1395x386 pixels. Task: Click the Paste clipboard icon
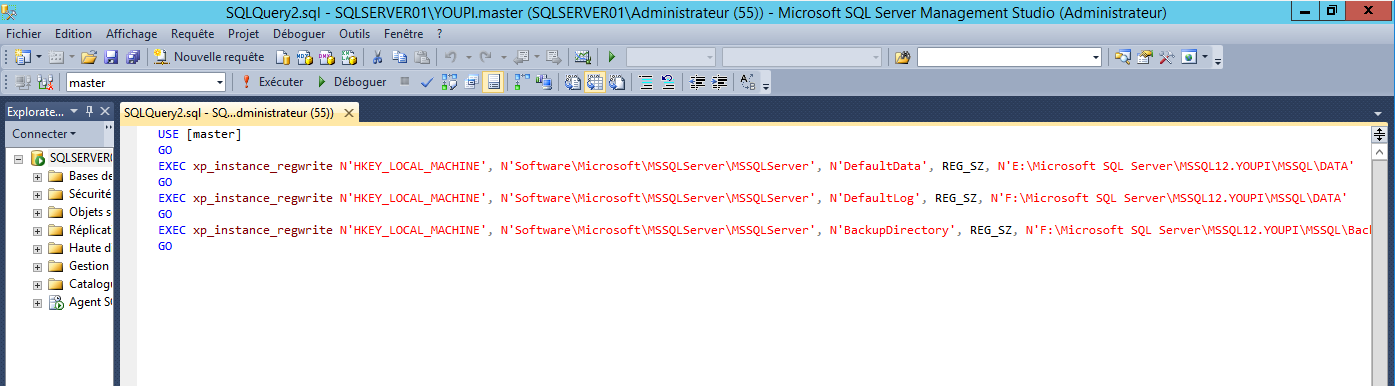click(421, 57)
